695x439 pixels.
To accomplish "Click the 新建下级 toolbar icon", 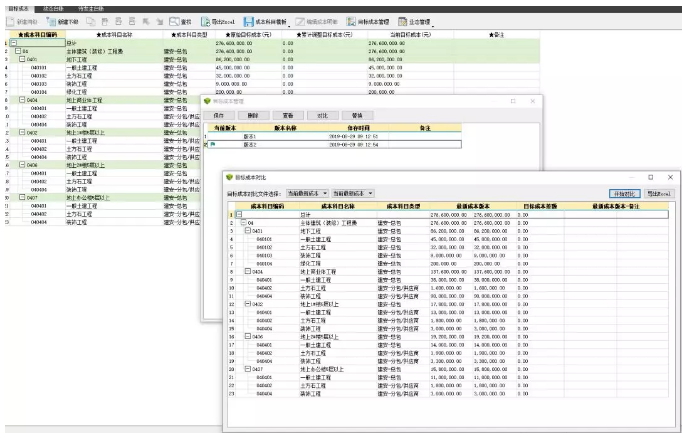I will click(64, 22).
